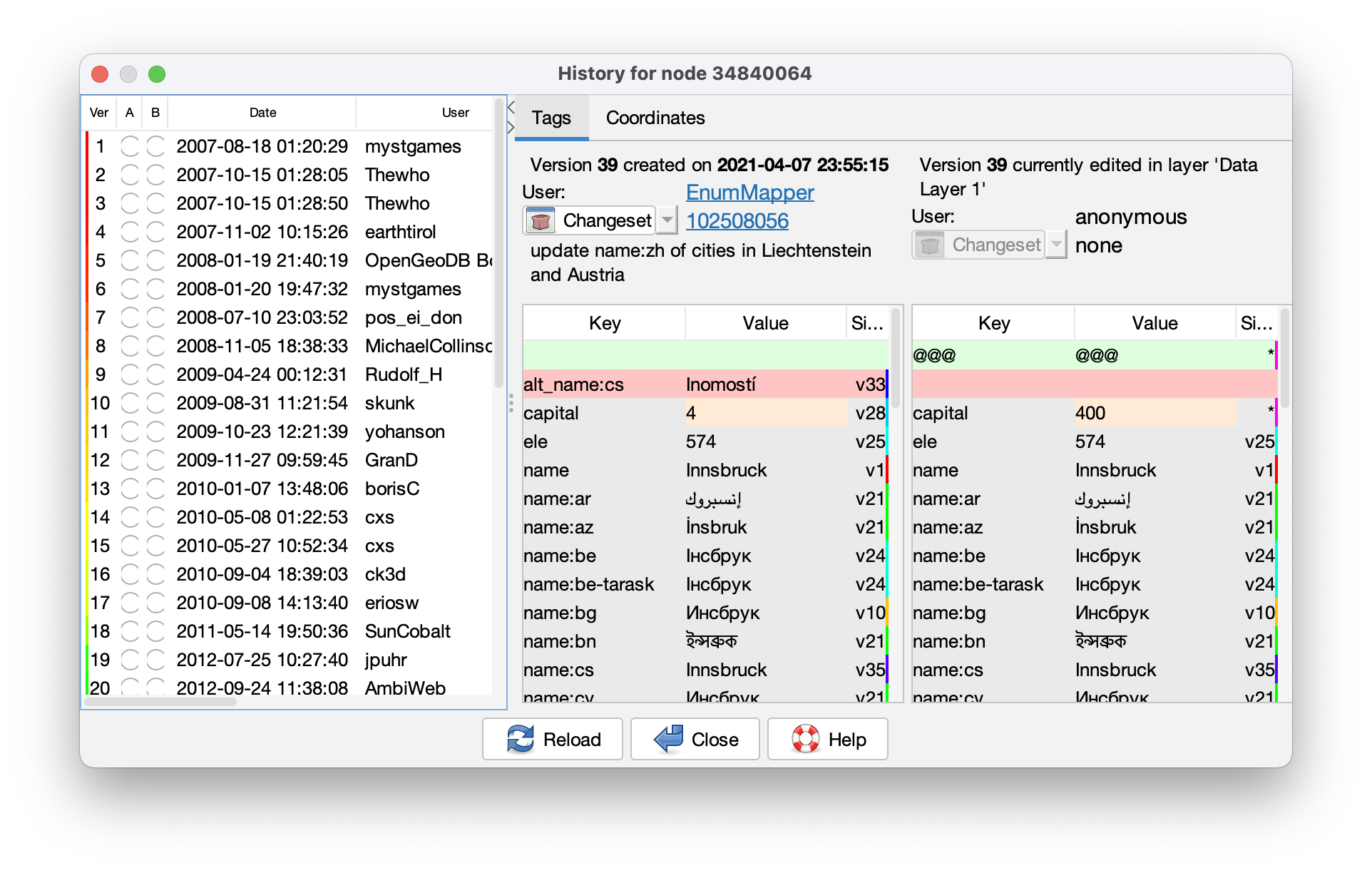
Task: Select the name:bn row in left table
Action: pos(705,641)
